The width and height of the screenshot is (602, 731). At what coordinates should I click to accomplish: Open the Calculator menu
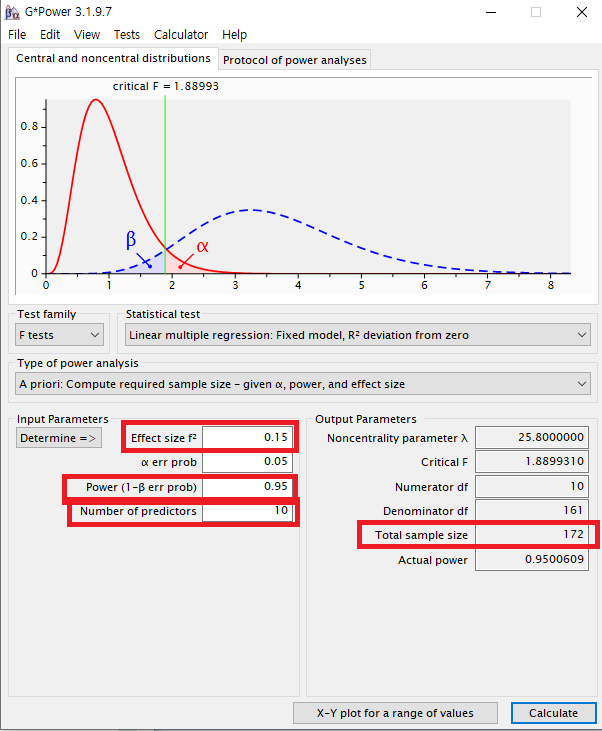(x=181, y=35)
